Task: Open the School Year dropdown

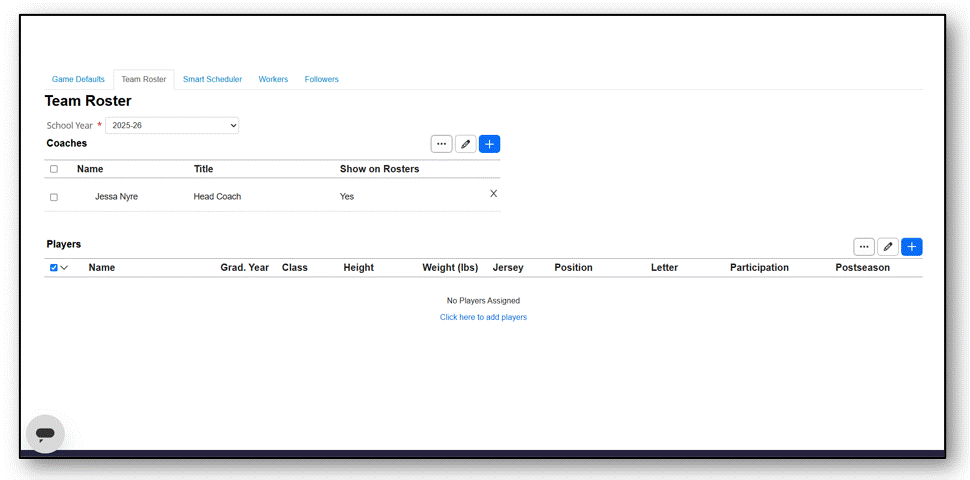Action: 172,125
